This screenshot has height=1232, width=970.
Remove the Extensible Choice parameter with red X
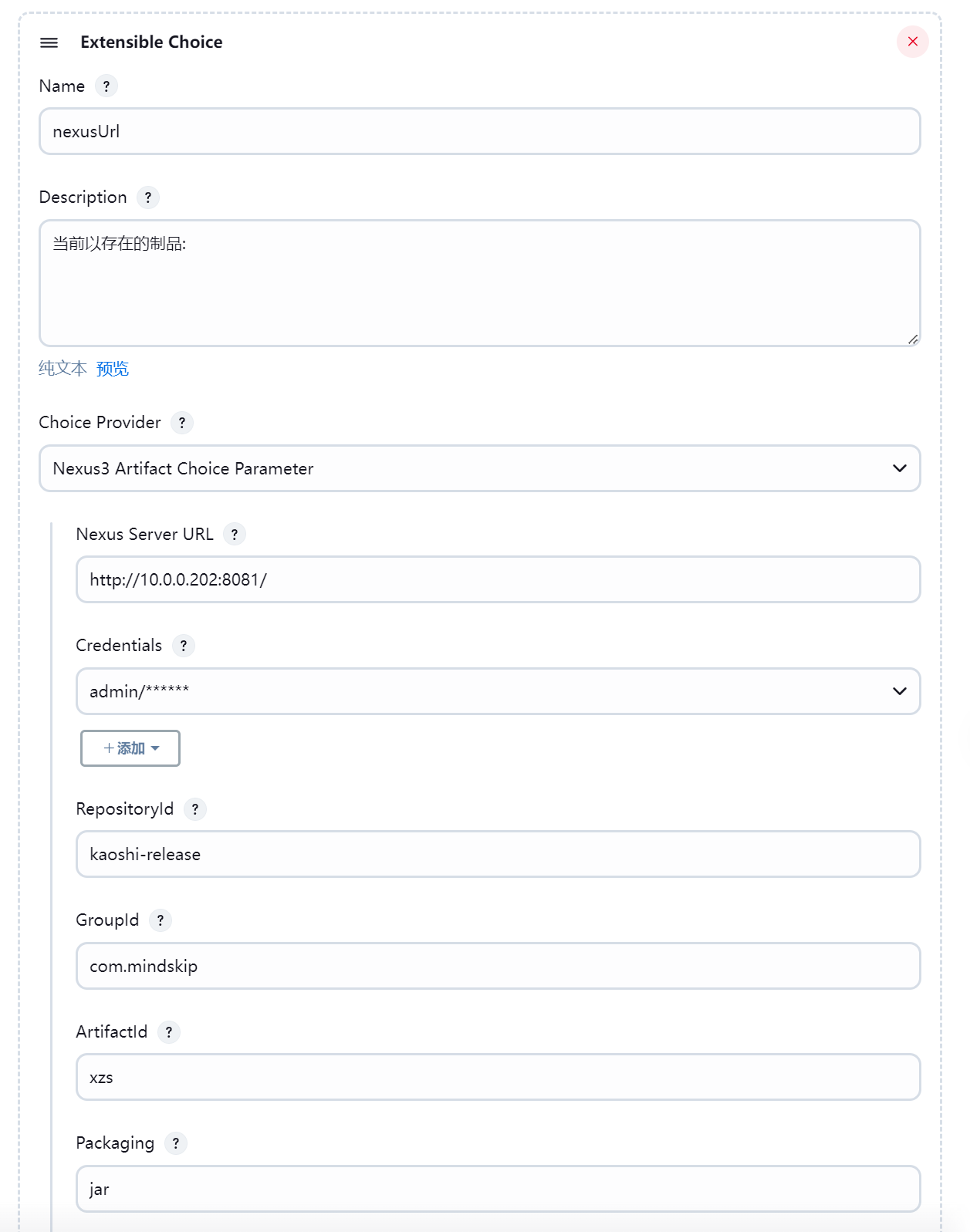pyautogui.click(x=913, y=42)
